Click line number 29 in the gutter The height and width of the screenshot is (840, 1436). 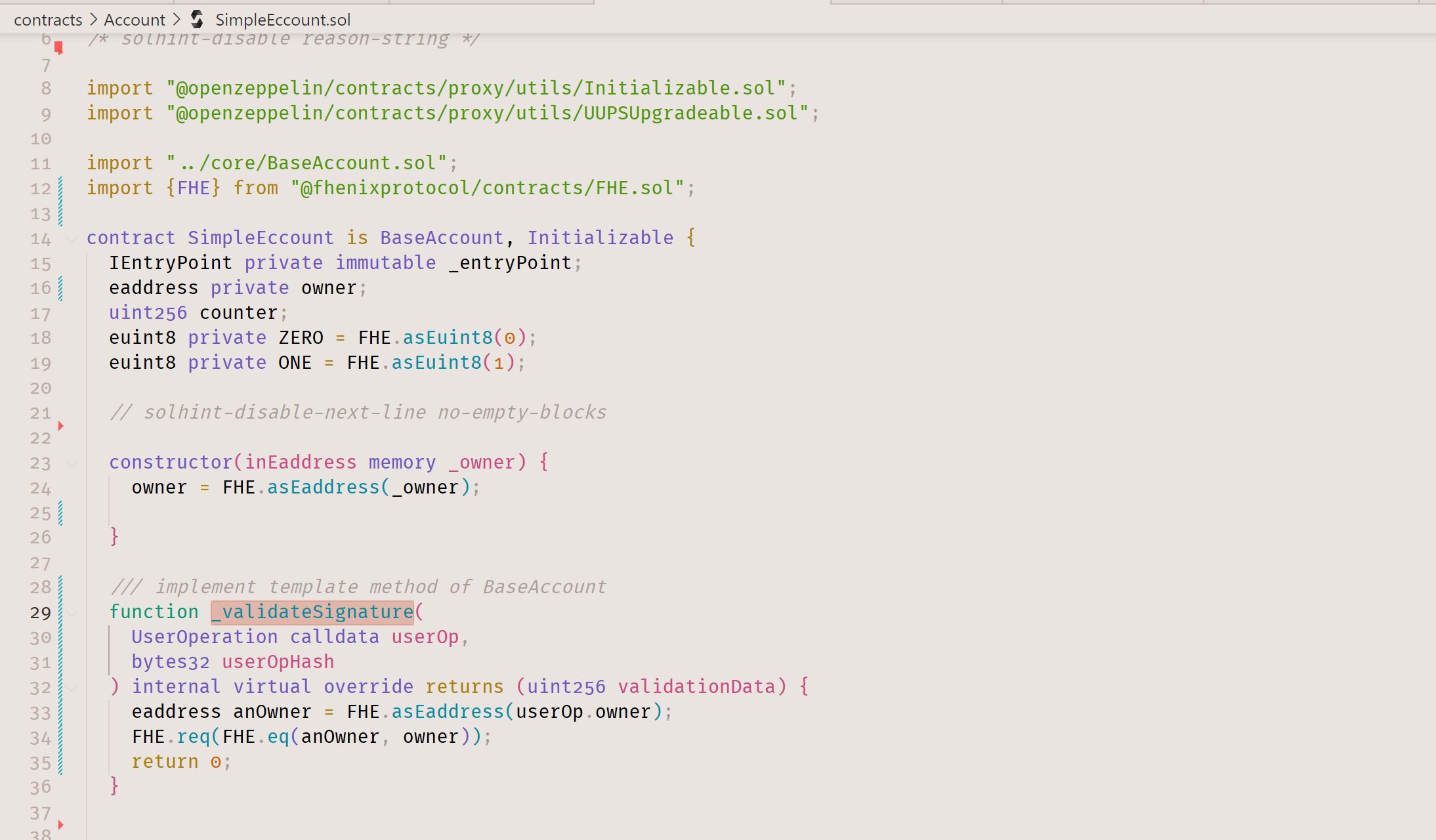[40, 613]
